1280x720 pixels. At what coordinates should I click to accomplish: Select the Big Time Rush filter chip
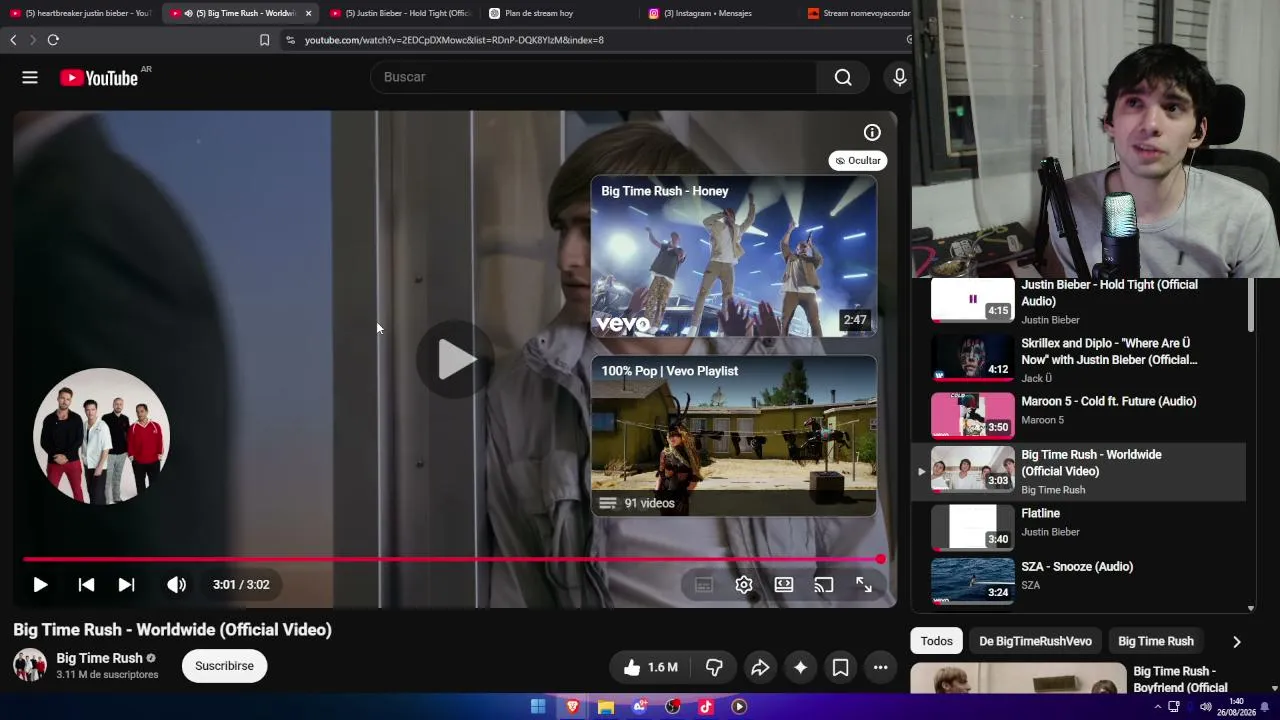[1156, 641]
